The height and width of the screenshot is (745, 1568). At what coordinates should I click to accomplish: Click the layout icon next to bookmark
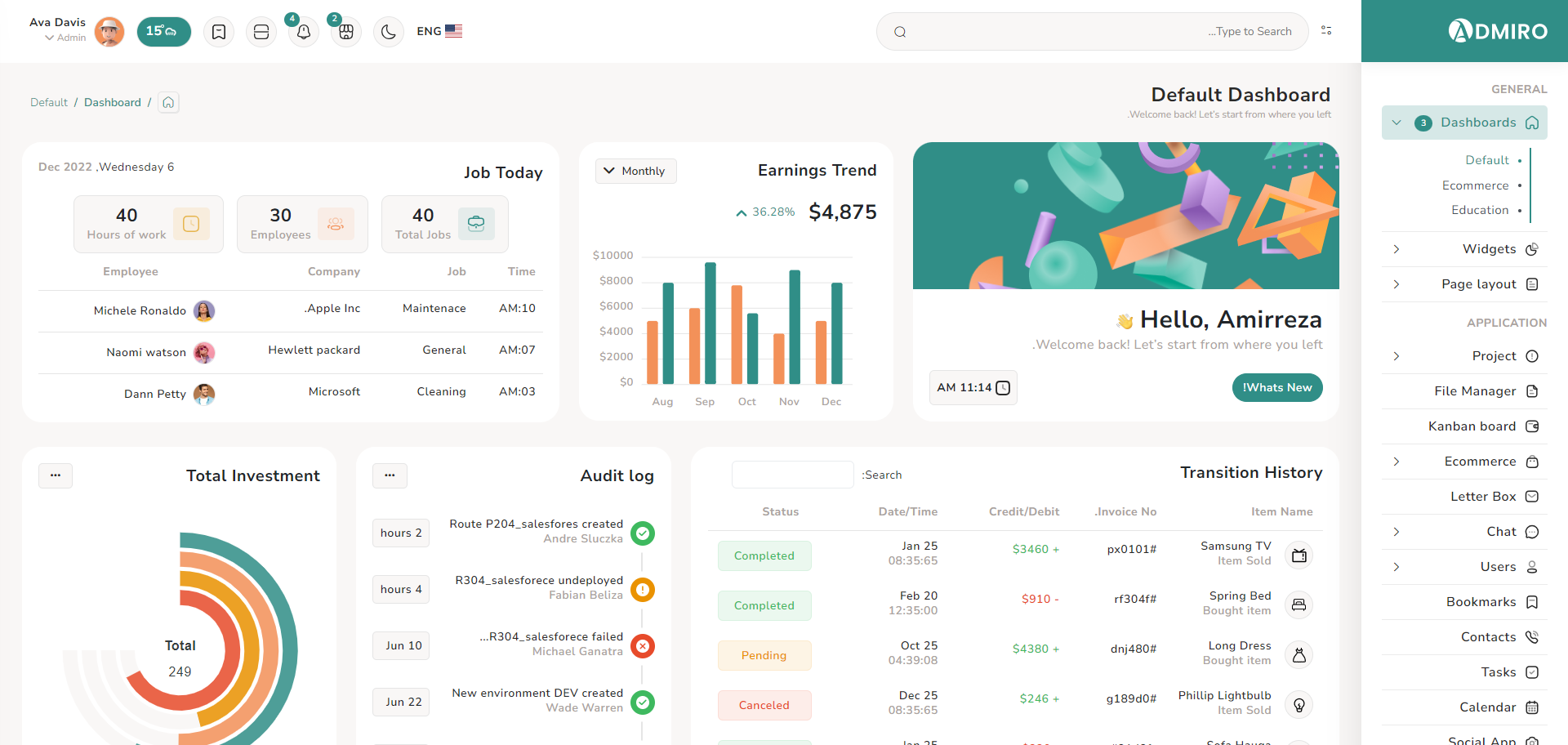click(x=261, y=32)
